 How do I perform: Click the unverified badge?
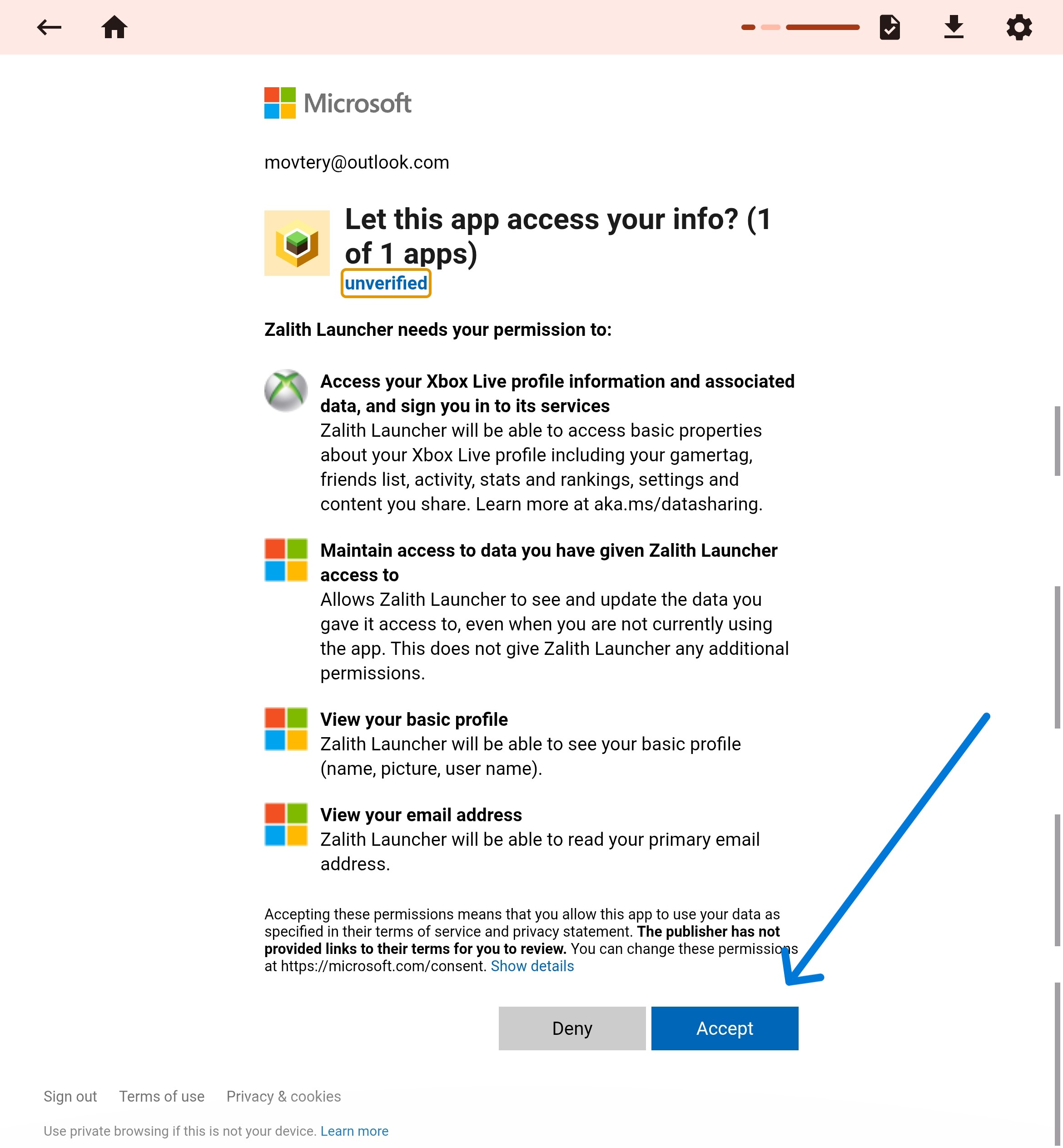click(x=385, y=283)
